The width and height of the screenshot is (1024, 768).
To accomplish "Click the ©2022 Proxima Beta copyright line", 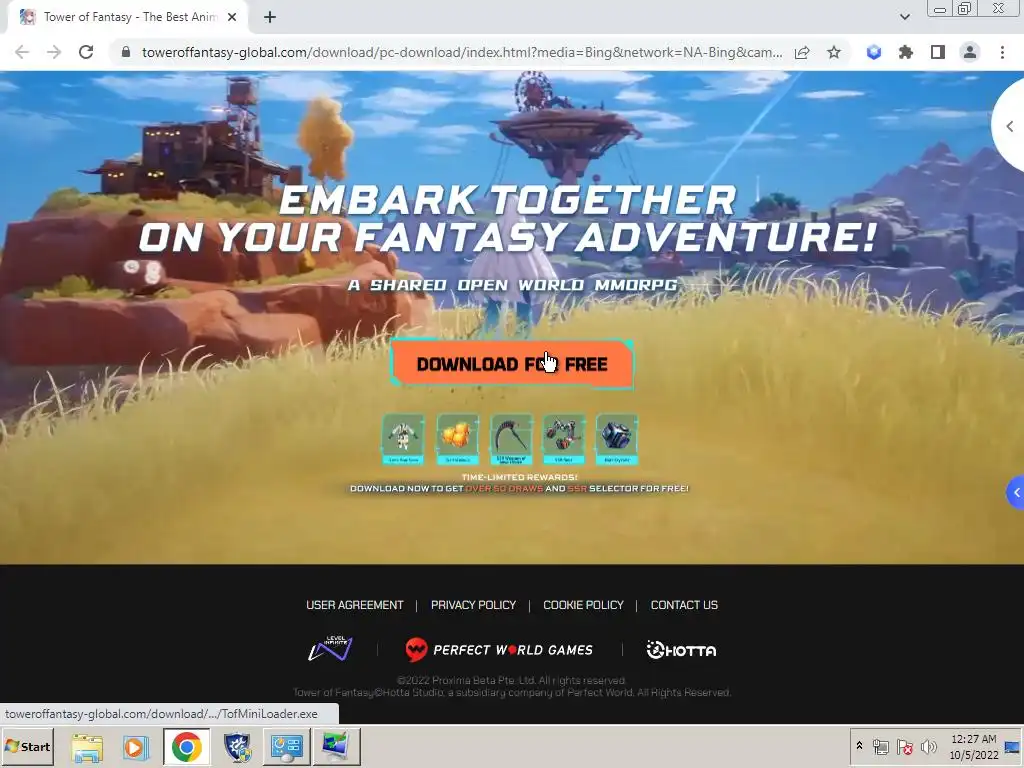I will click(511, 680).
